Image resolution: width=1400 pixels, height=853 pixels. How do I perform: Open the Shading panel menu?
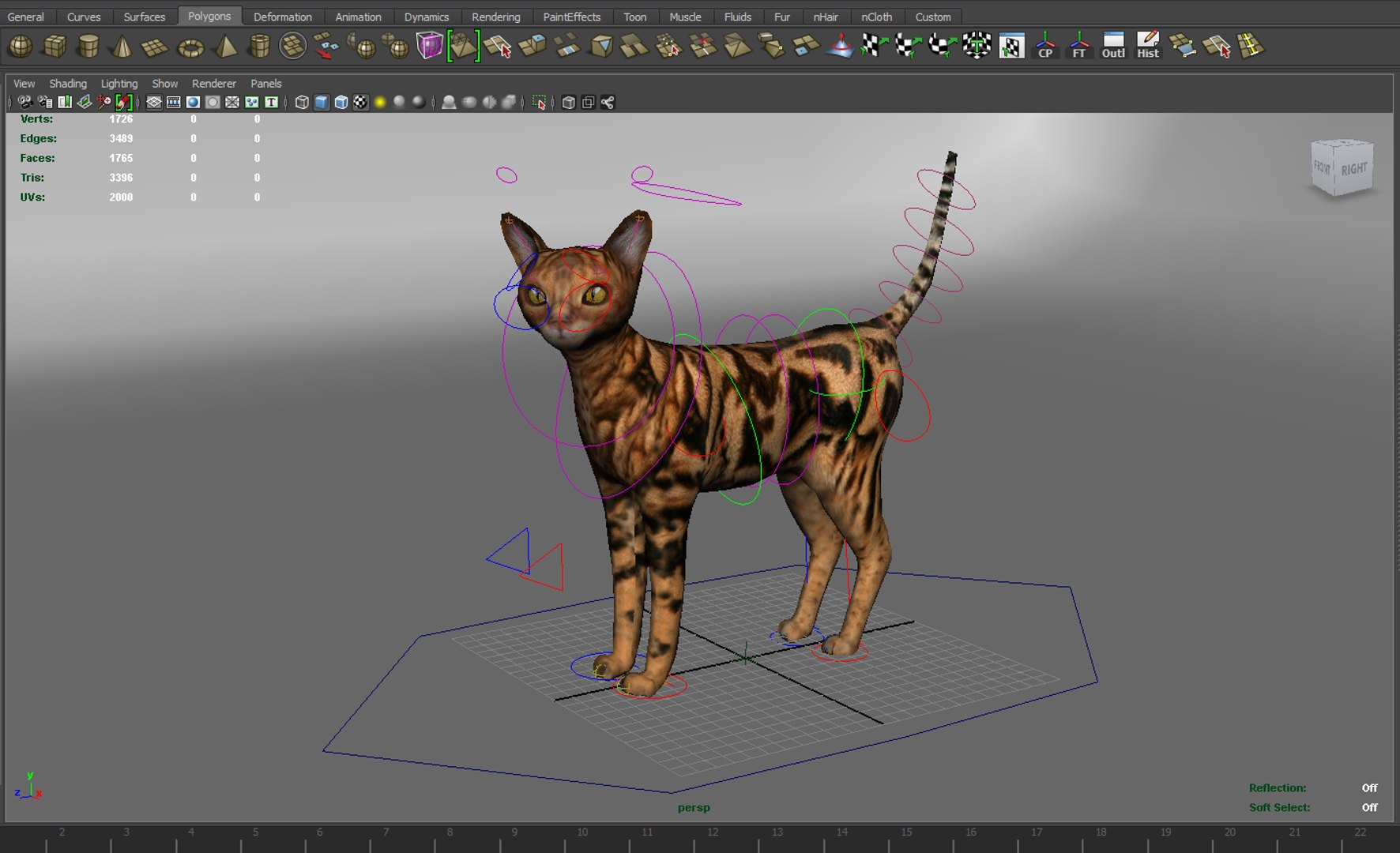(x=68, y=83)
